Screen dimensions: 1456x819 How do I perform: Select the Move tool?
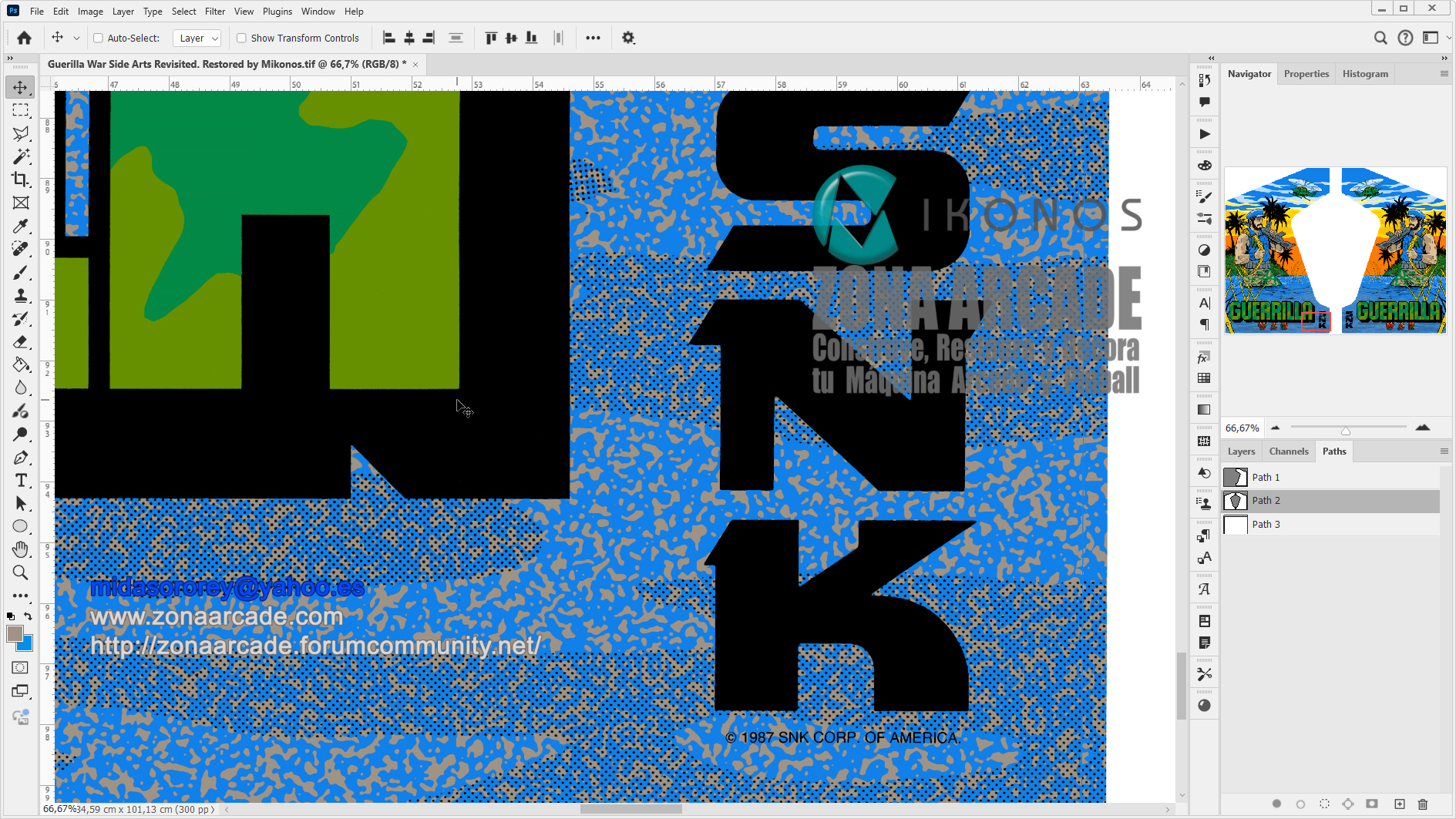[x=21, y=87]
